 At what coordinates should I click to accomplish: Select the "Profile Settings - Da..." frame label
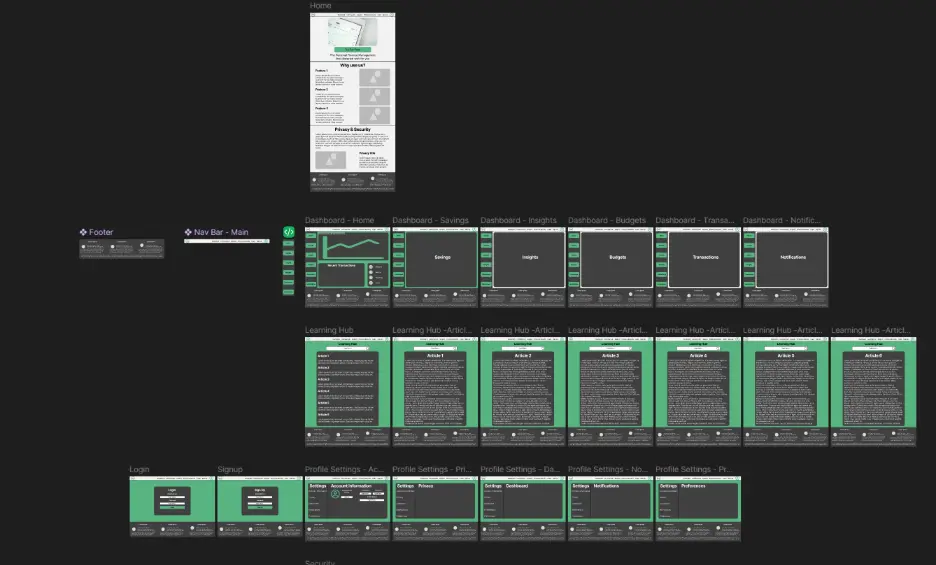click(520, 469)
